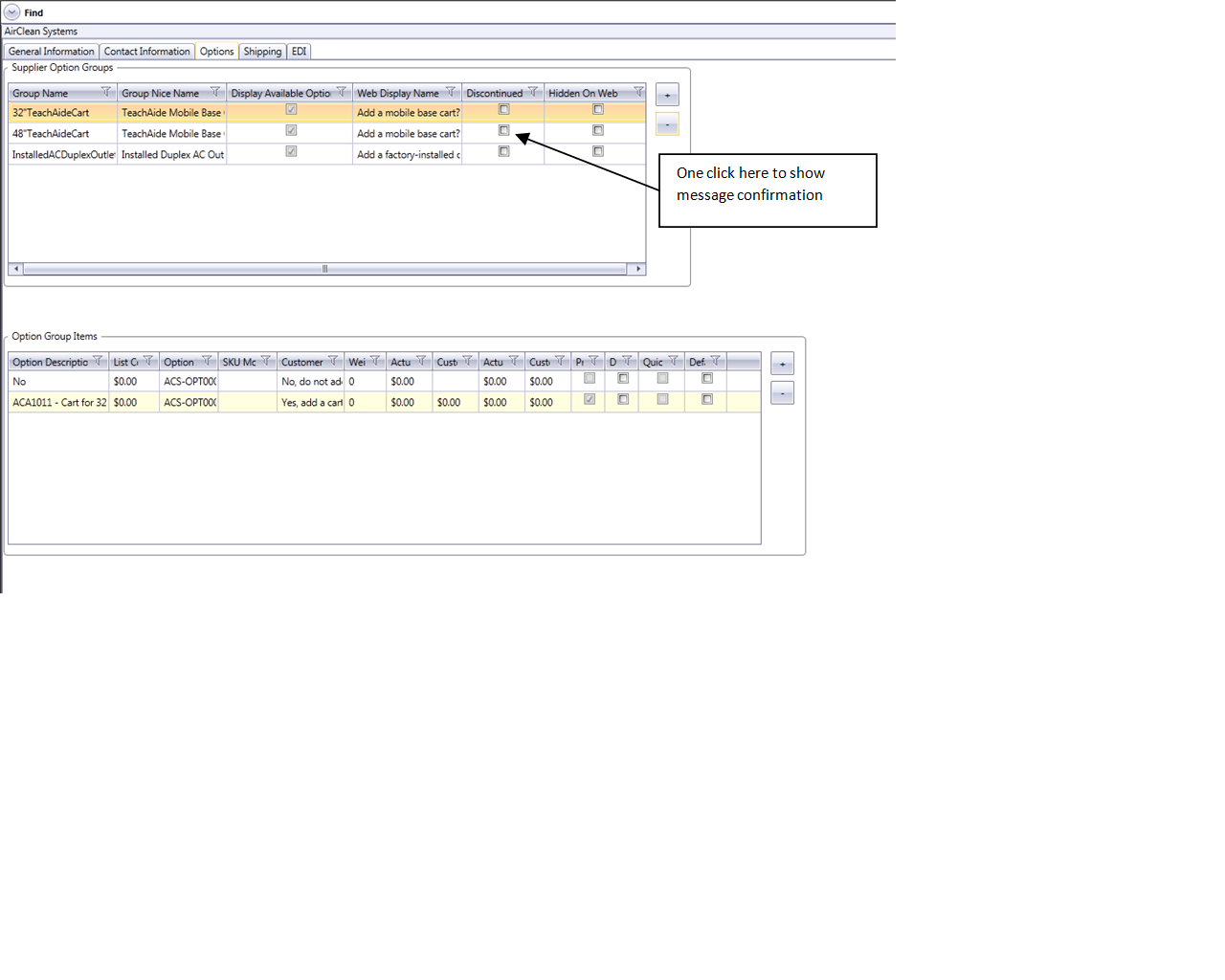
Task: Toggle Discontinued for InstalledACDuplexOutlet row
Action: click(x=504, y=152)
